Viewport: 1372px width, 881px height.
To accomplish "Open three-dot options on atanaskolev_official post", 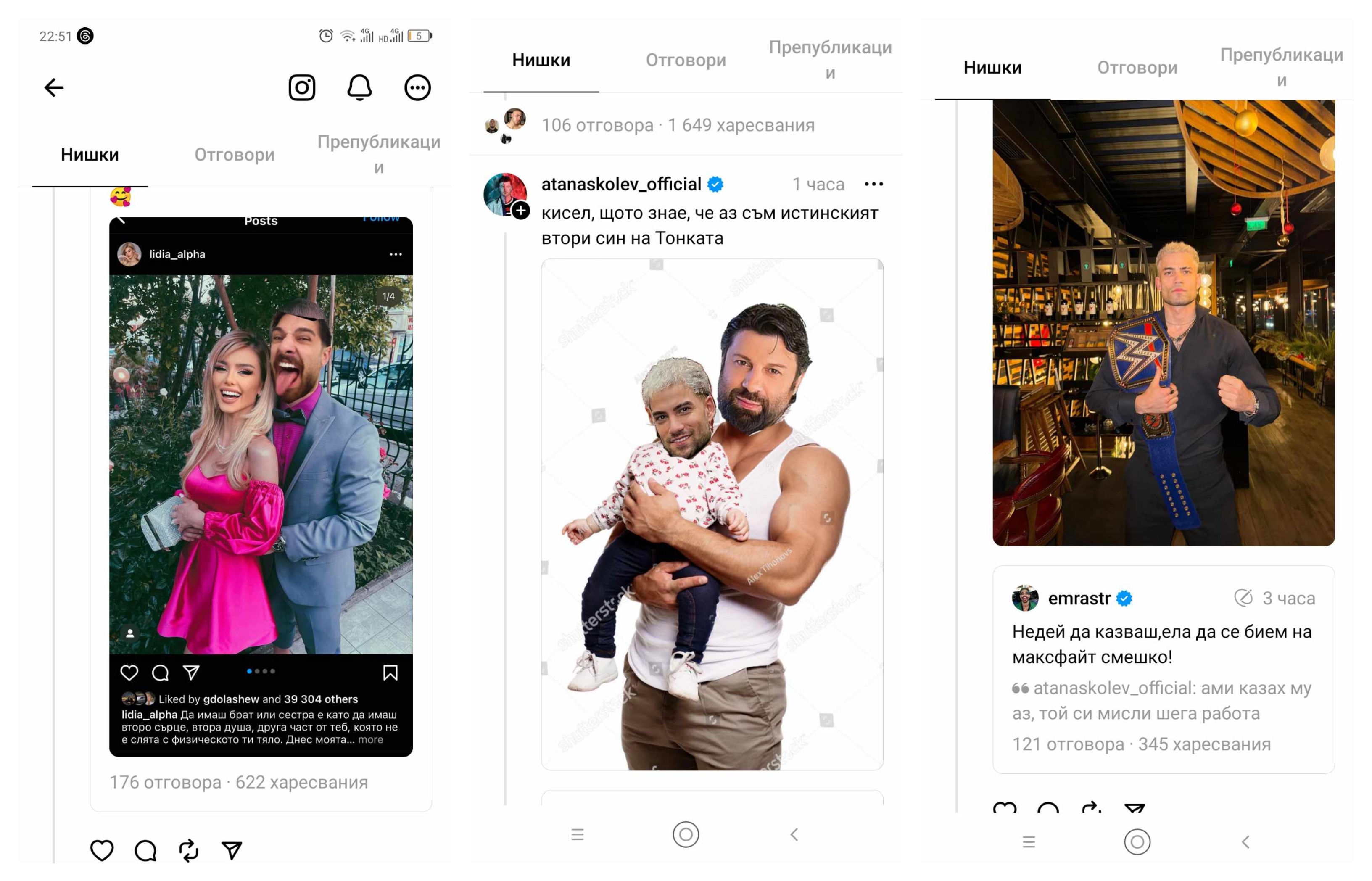I will 873,184.
